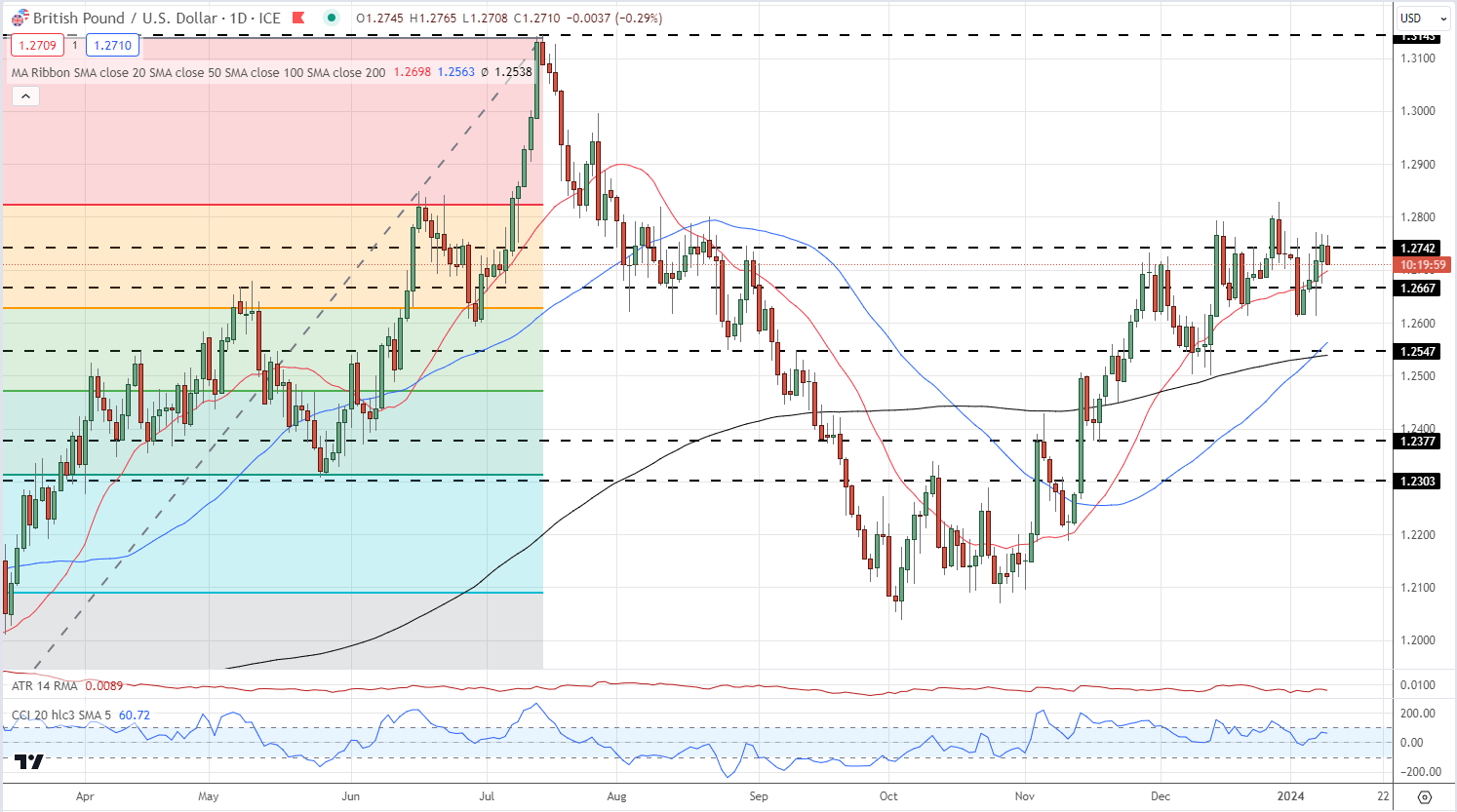Open chart settings hexagon gear icon
The width and height of the screenshot is (1457, 812).
click(1424, 796)
